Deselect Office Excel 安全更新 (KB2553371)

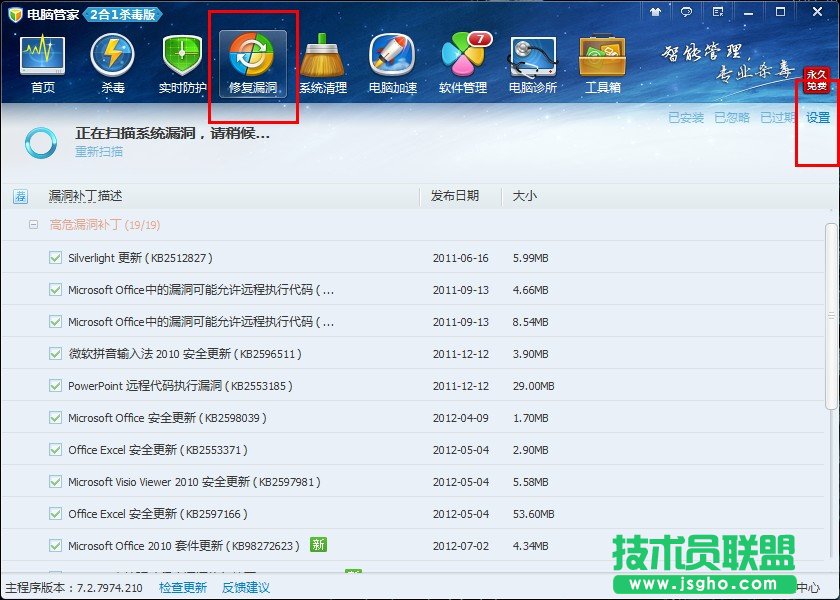tap(55, 449)
